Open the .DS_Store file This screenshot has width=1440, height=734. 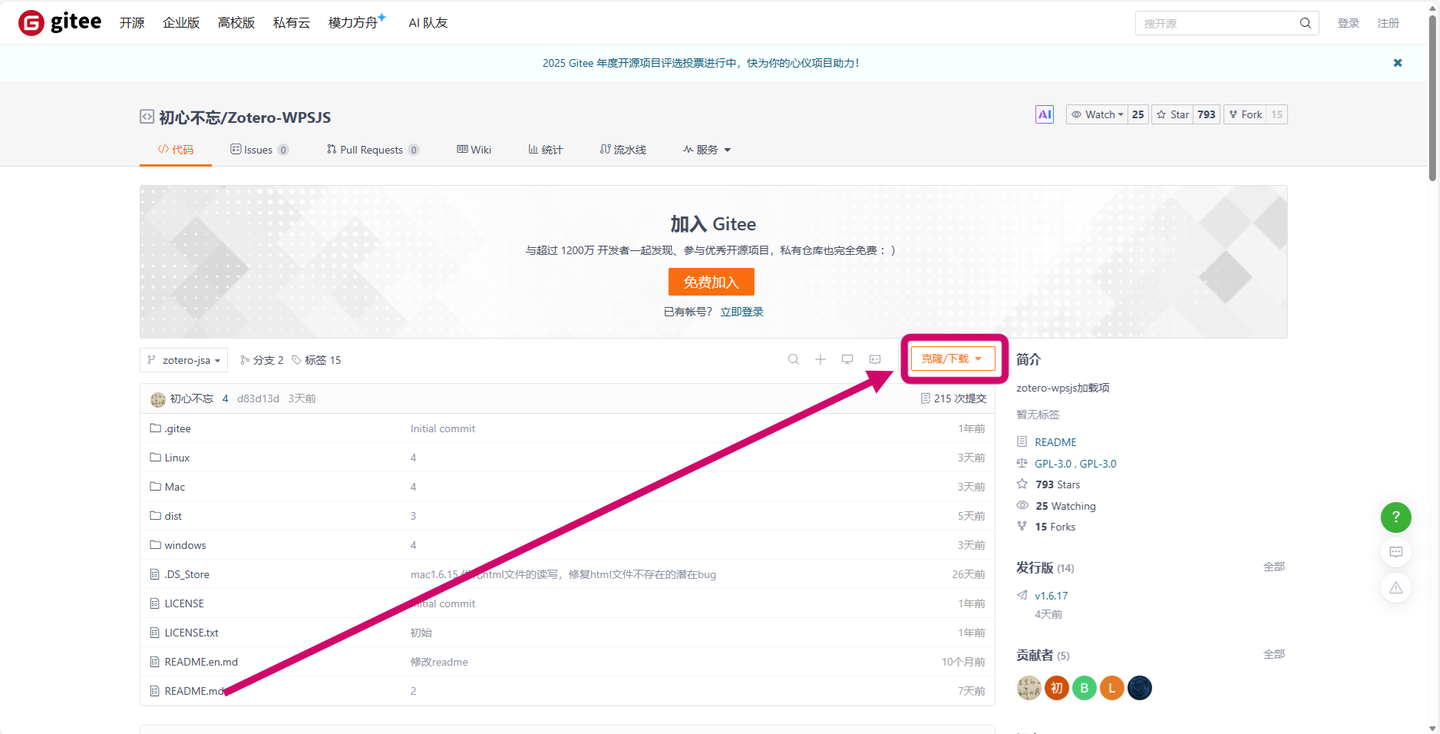coord(187,575)
